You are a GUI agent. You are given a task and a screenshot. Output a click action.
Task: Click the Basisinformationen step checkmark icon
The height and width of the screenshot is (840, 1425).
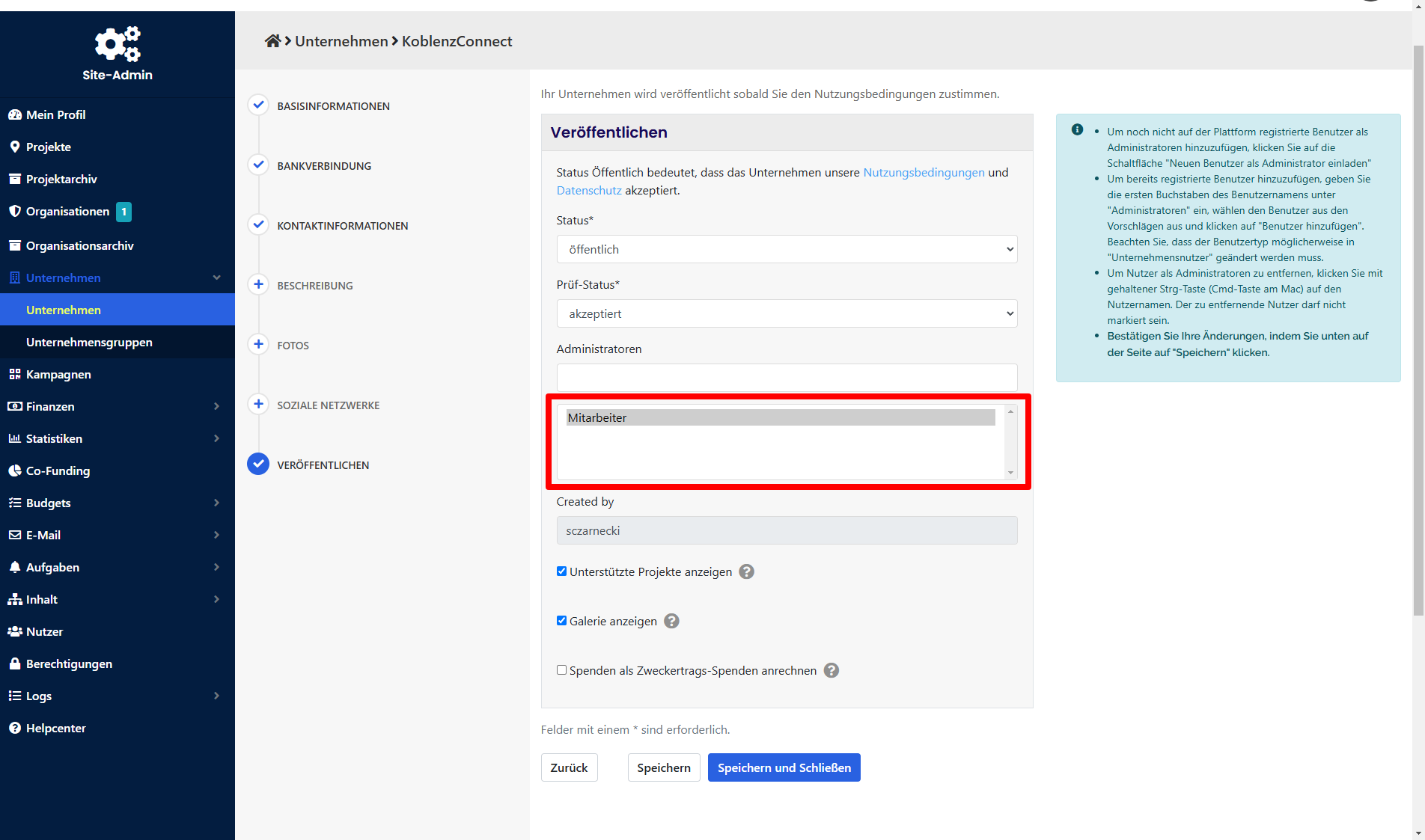pos(258,105)
